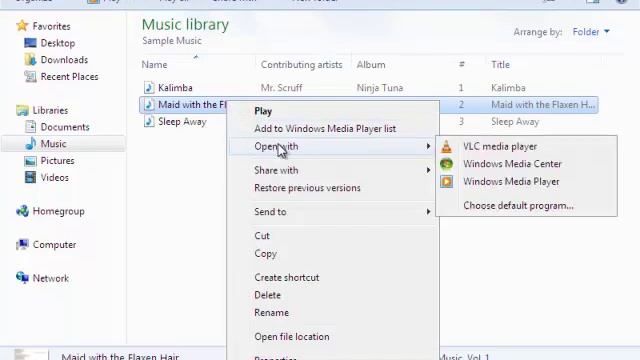The image size is (640, 360).
Task: Expand Send to submenu arrow
Action: tap(428, 211)
